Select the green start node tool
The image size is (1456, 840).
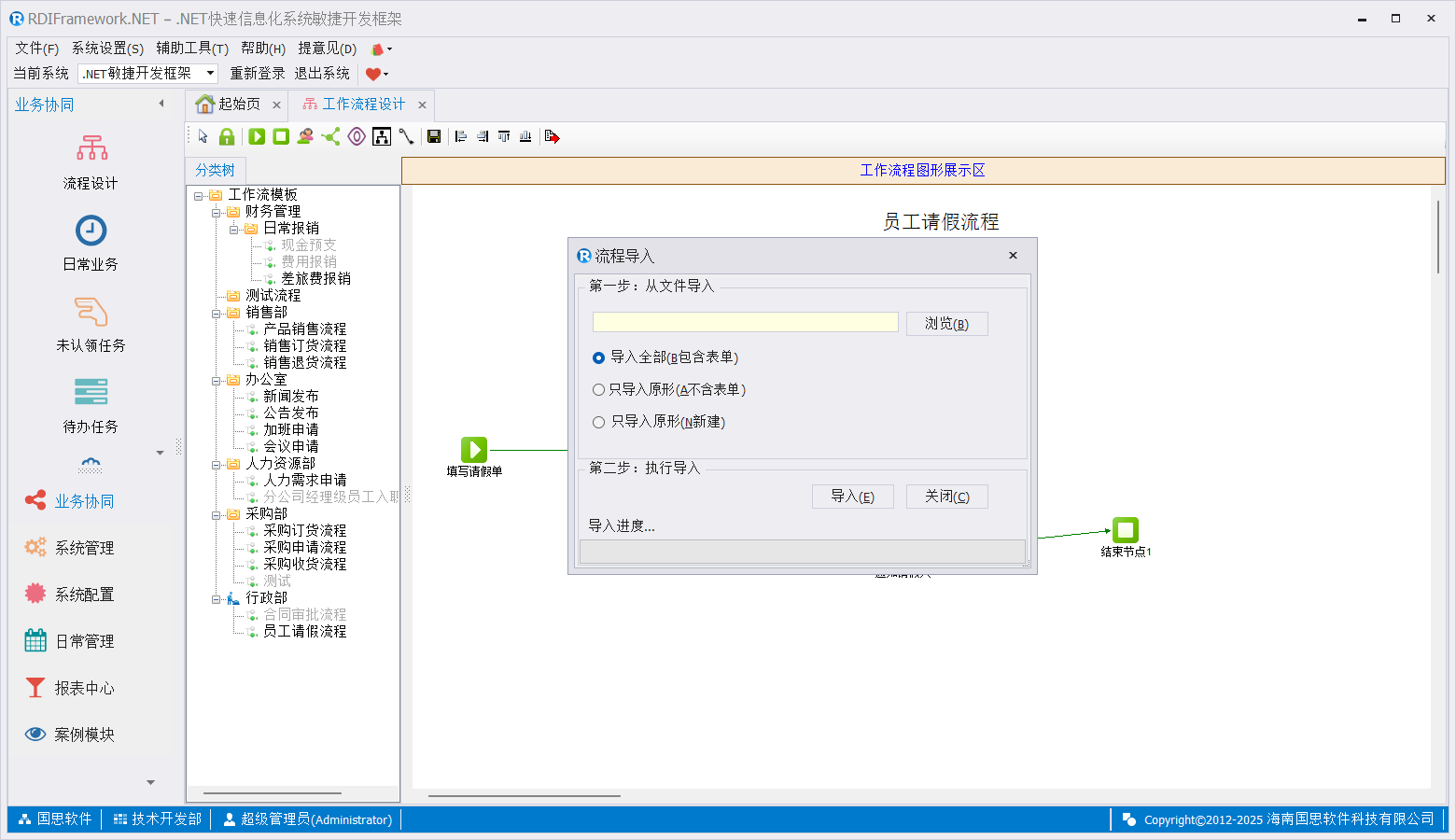[257, 137]
